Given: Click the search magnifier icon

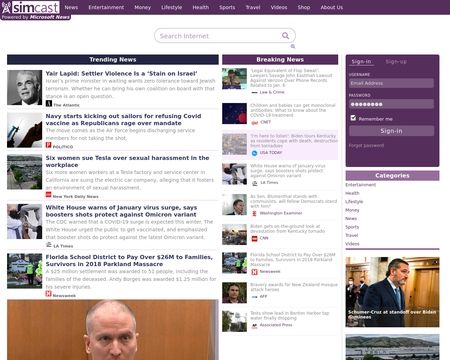Looking at the screenshot, I should [285, 35].
